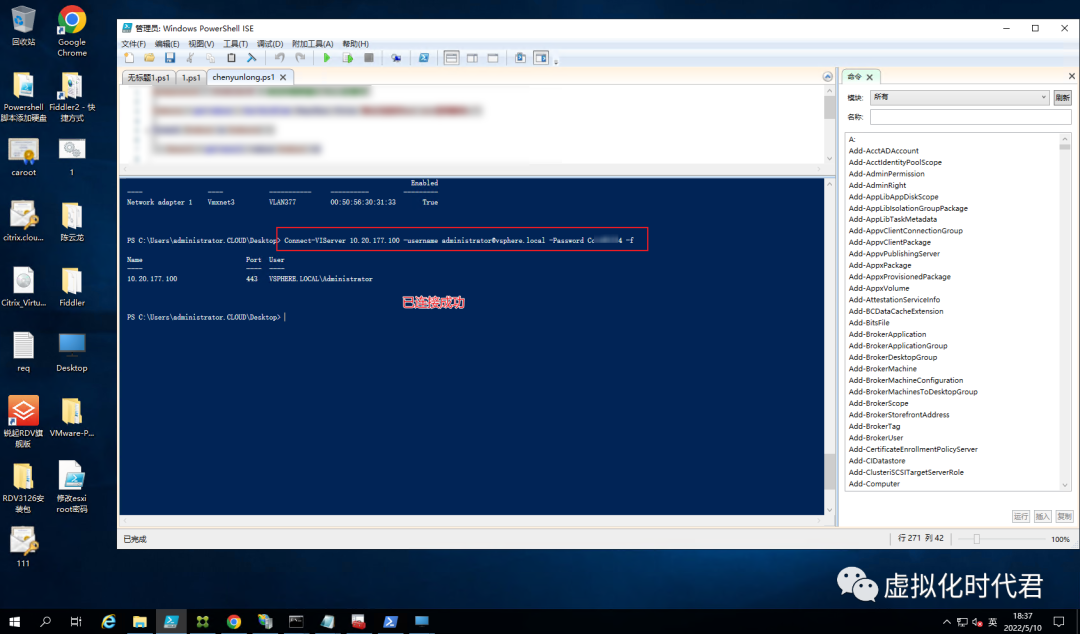Click the Show Command Window icon

click(520, 59)
